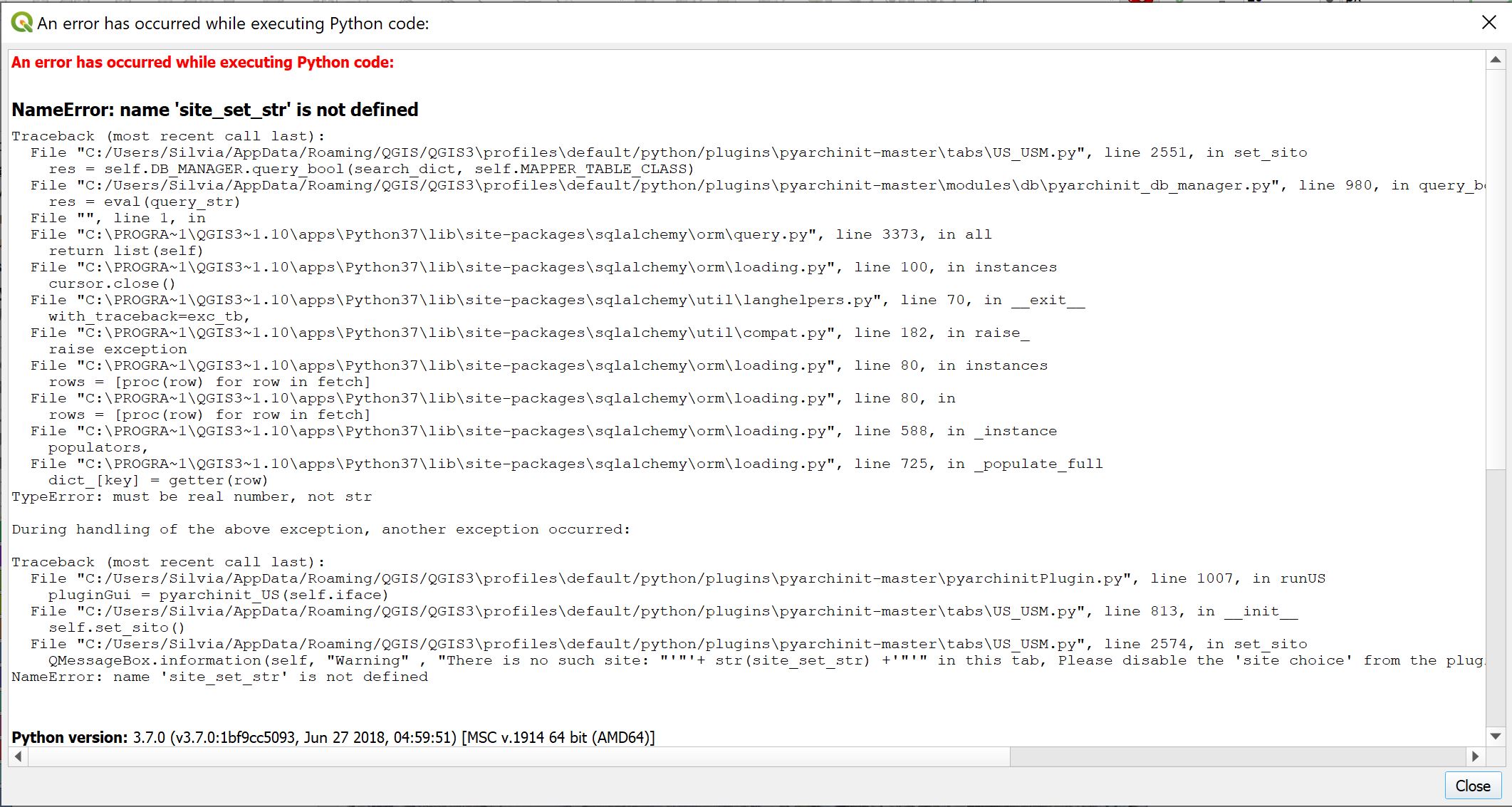Click the set_sito line in the traceback
Image resolution: width=1512 pixels, height=807 pixels.
116,628
